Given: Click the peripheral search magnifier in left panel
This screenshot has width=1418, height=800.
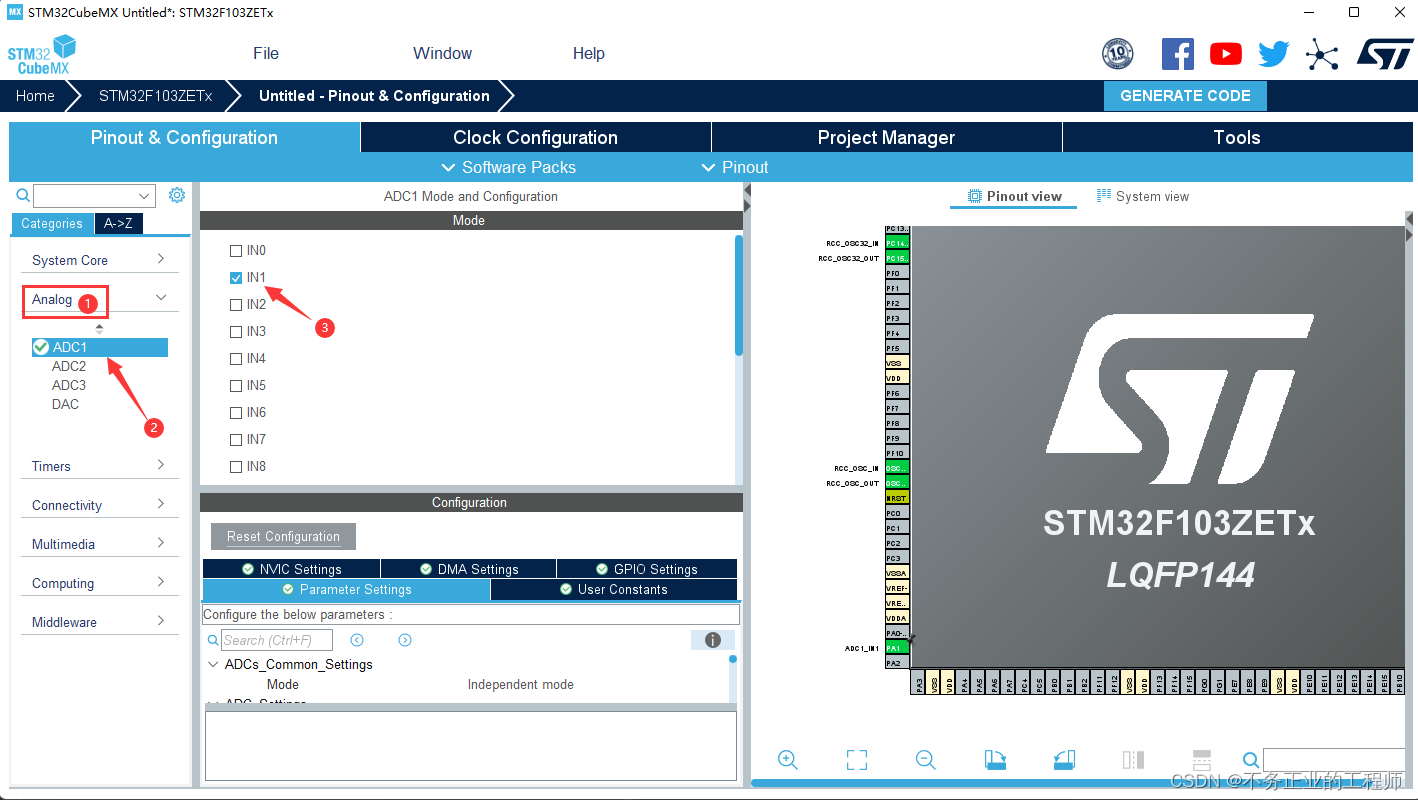Looking at the screenshot, I should coord(23,196).
